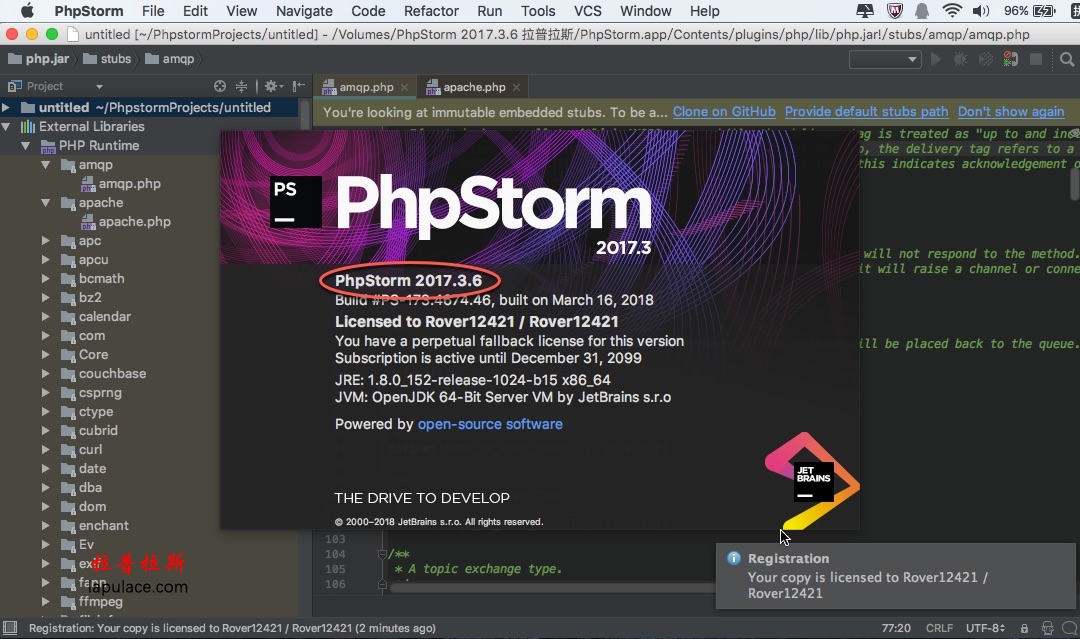This screenshot has width=1080, height=639.
Task: Click the notification bell in menu bar
Action: [922, 10]
